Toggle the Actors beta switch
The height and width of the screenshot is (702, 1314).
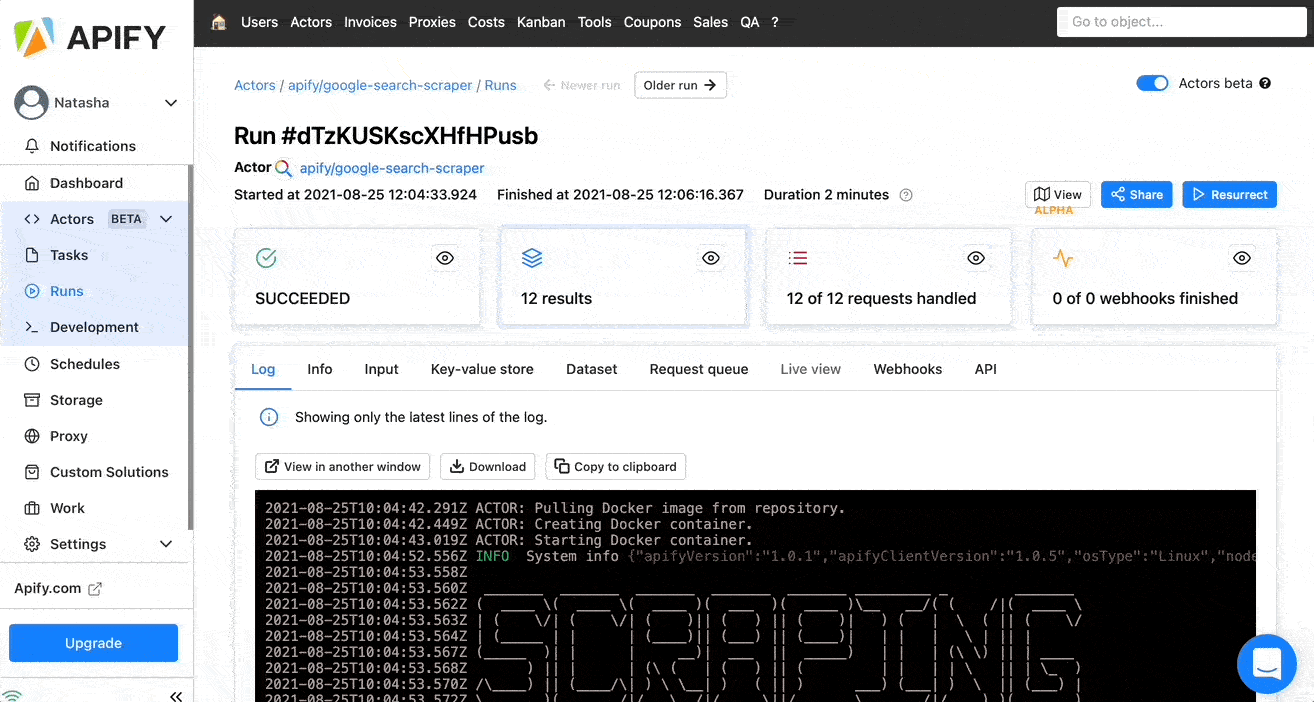click(x=1152, y=83)
